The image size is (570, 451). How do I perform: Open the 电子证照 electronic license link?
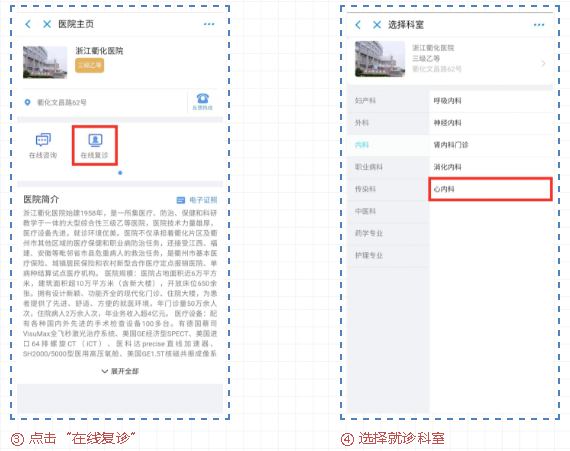tap(197, 200)
